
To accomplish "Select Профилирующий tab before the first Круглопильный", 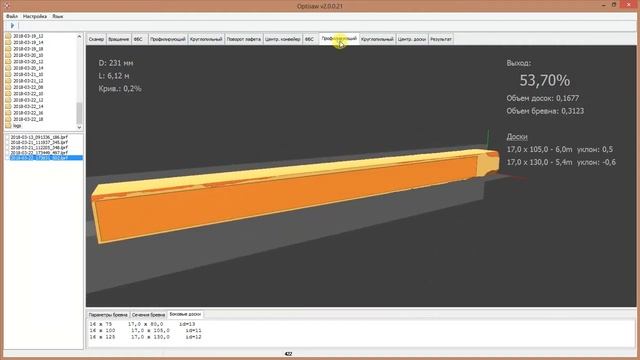I will tap(167, 39).
